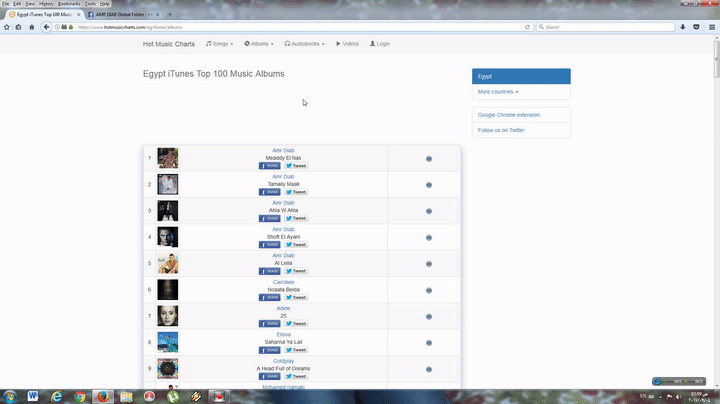
Task: Click the page vertical scrollbar thumb
Action: coord(716,59)
